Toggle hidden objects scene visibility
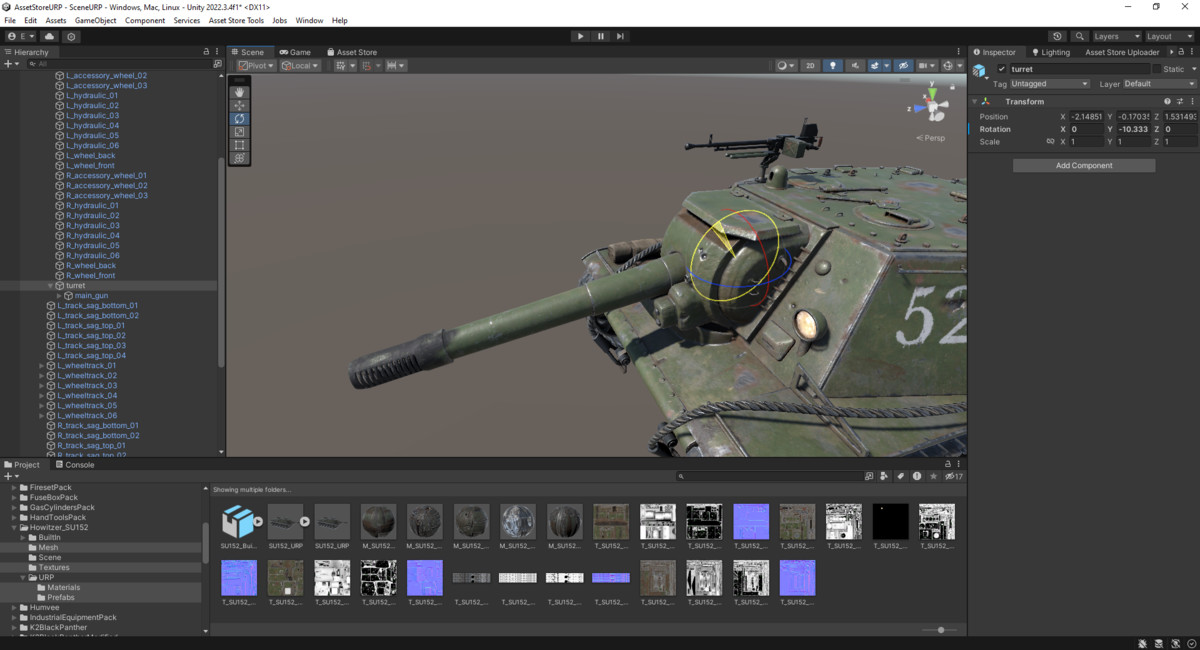1200x650 pixels. [x=903, y=65]
